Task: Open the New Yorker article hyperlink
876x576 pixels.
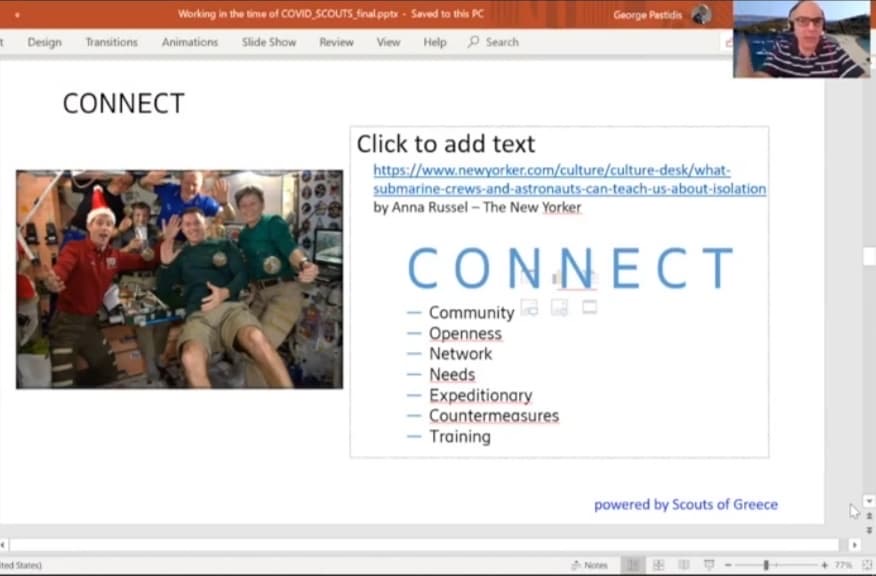Action: point(569,180)
